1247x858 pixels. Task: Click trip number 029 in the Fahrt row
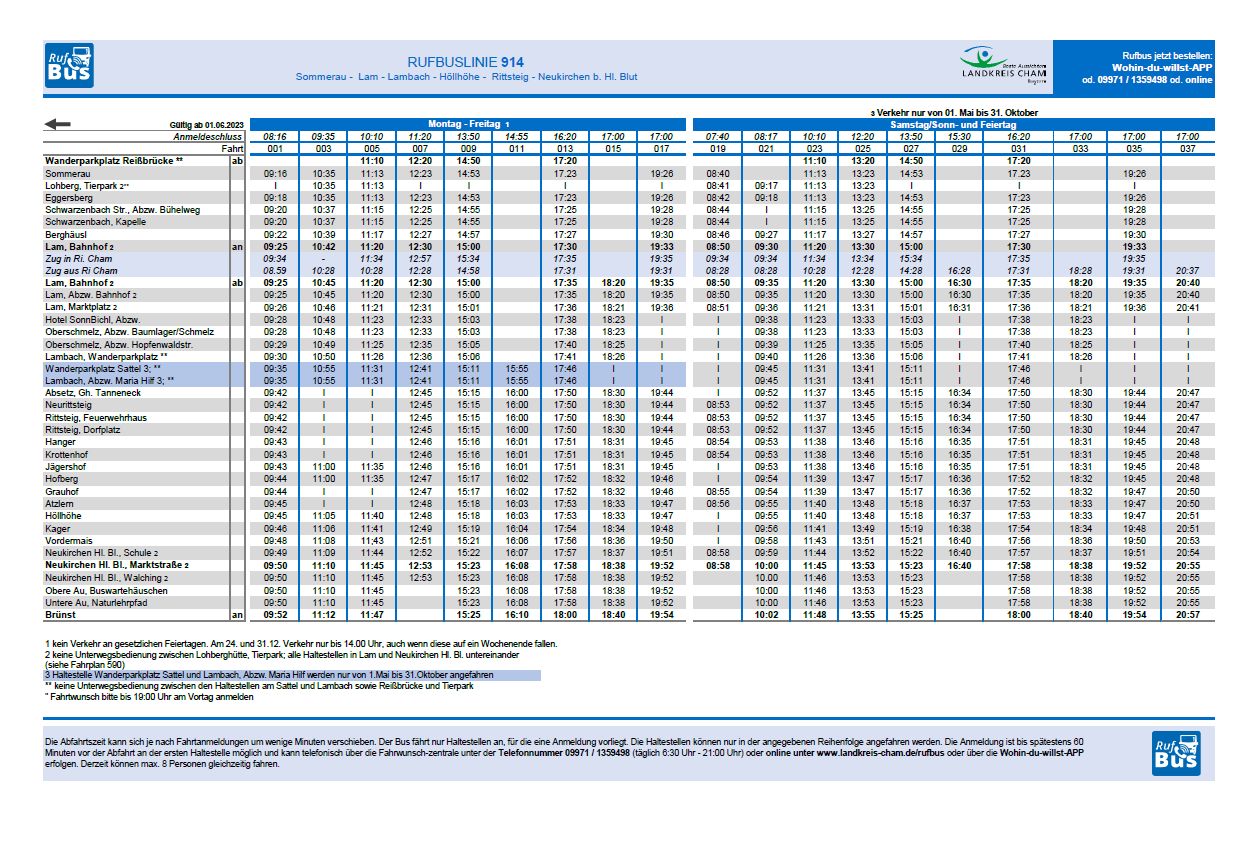click(959, 148)
